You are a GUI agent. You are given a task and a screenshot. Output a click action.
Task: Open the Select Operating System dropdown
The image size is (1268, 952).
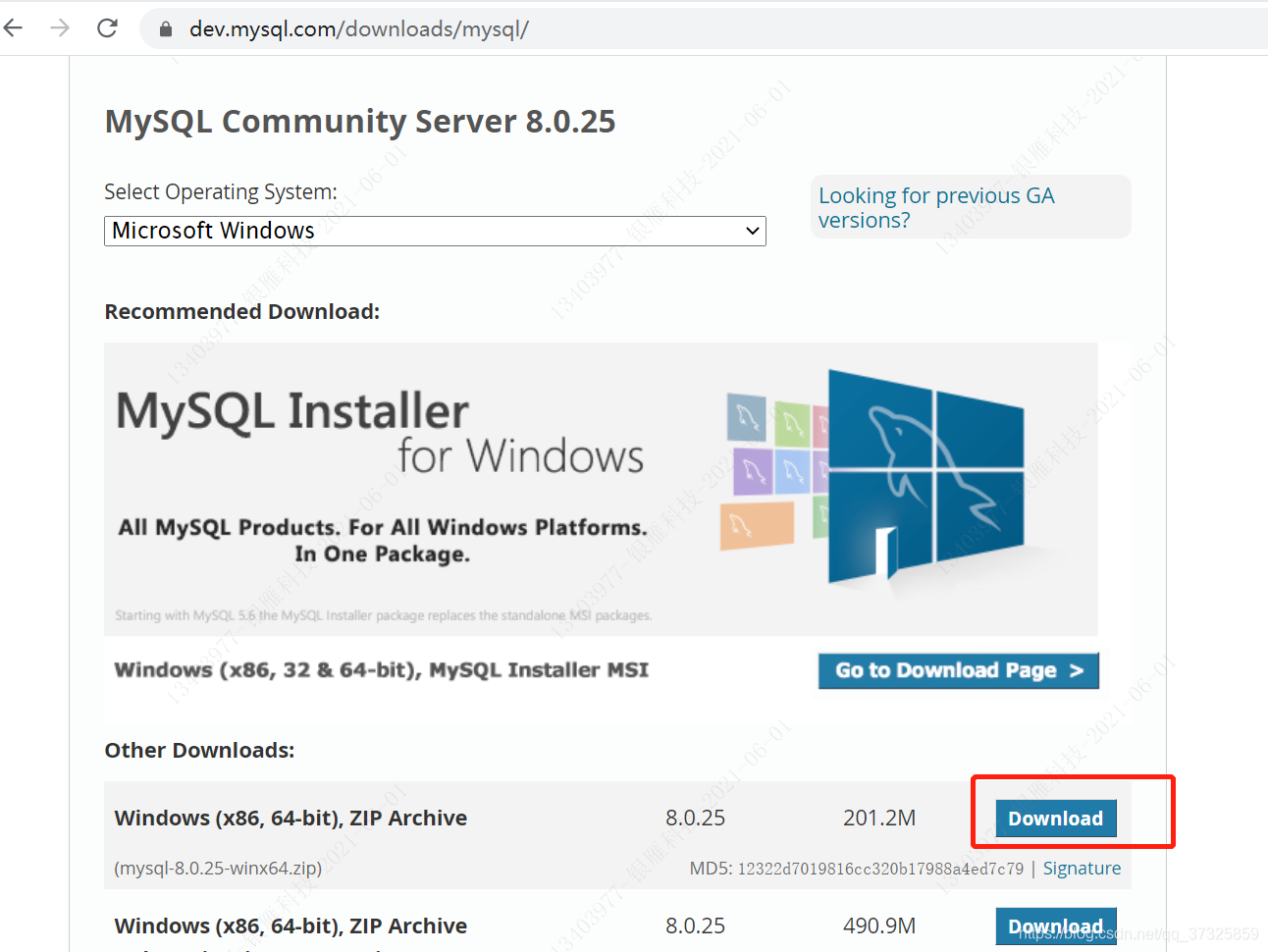[x=435, y=232]
